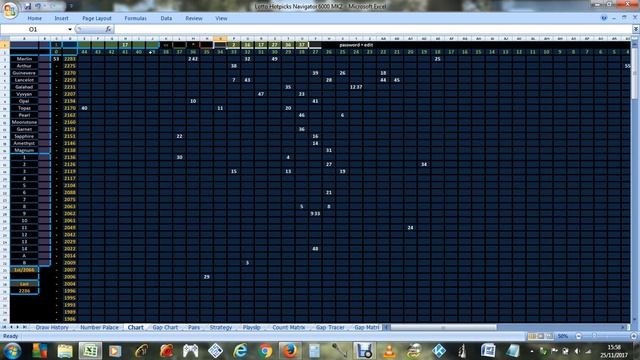Switch to Page Break Preview in status bar
Viewport: 640px width, 360px height.
(549, 336)
